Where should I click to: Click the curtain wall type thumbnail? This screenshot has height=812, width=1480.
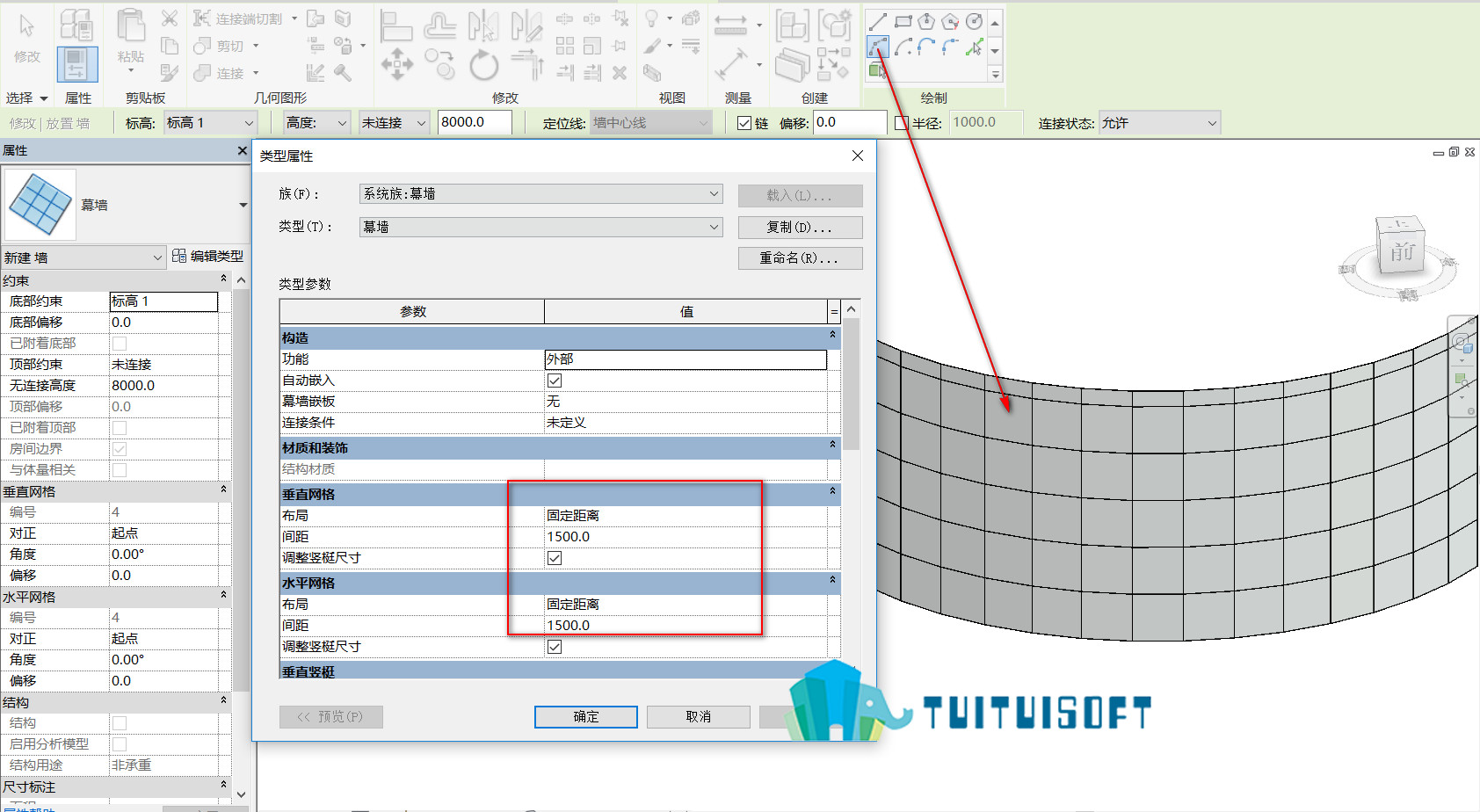[40, 205]
